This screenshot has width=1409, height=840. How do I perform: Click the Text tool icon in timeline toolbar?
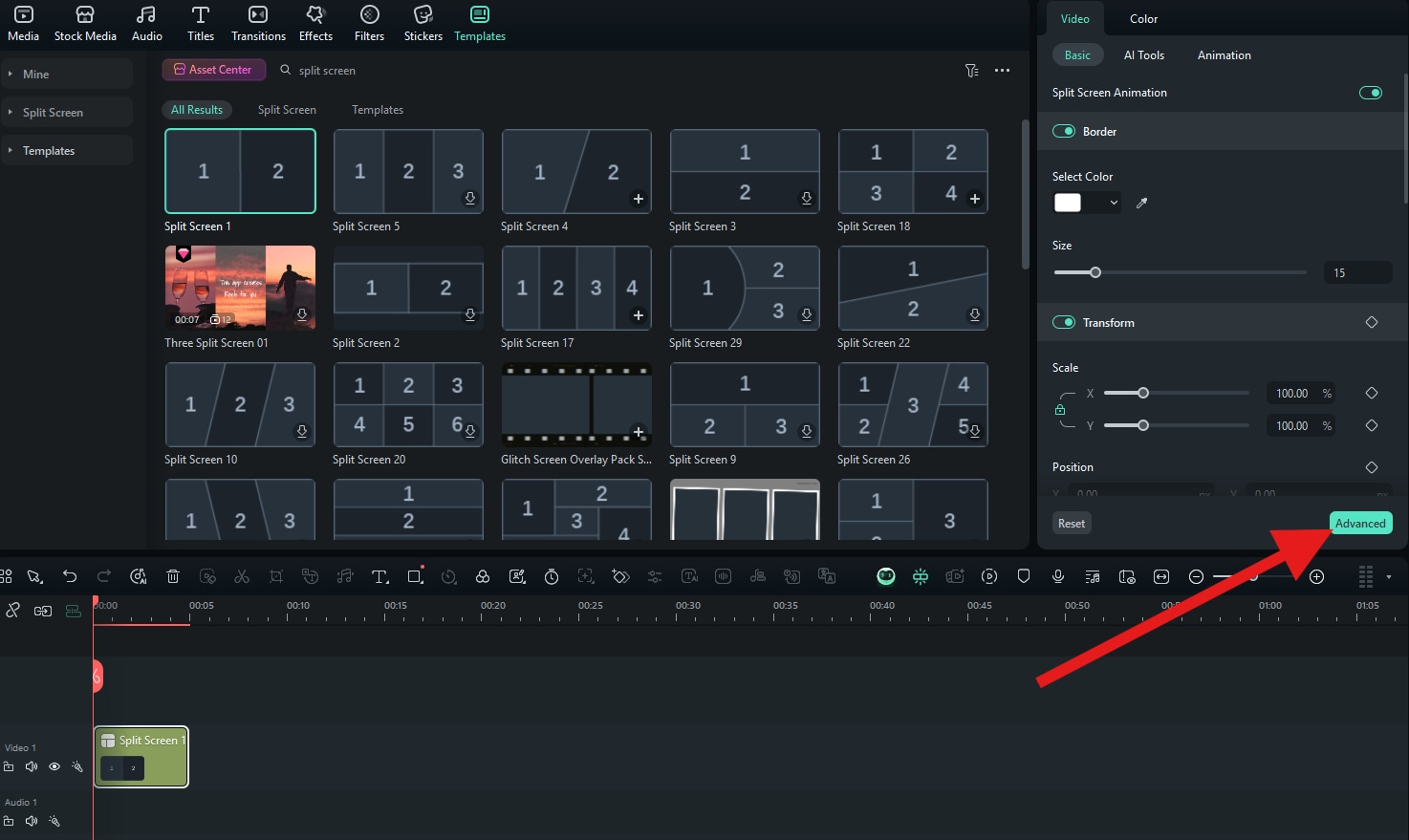point(379,576)
